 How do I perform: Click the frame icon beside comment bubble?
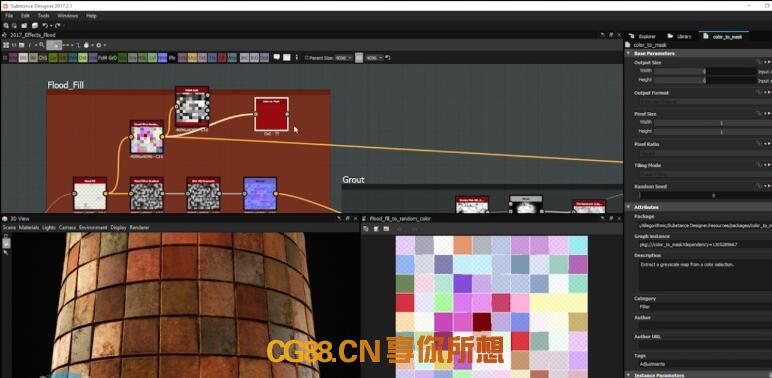pos(287,58)
